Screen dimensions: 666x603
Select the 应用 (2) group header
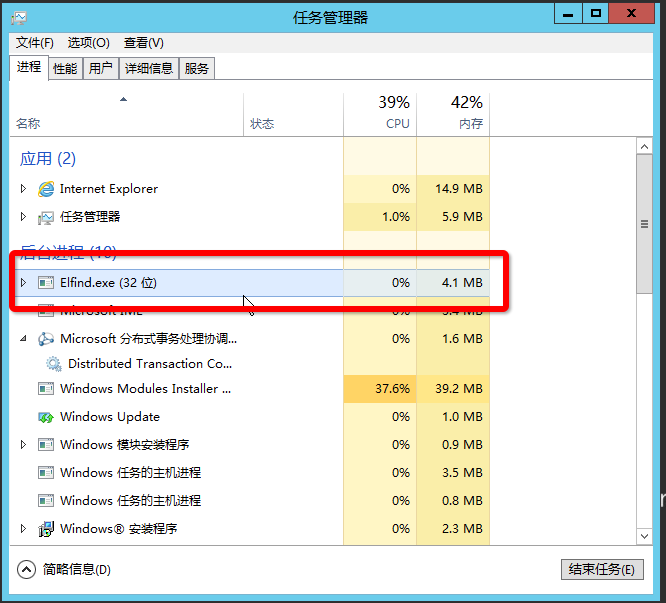48,159
